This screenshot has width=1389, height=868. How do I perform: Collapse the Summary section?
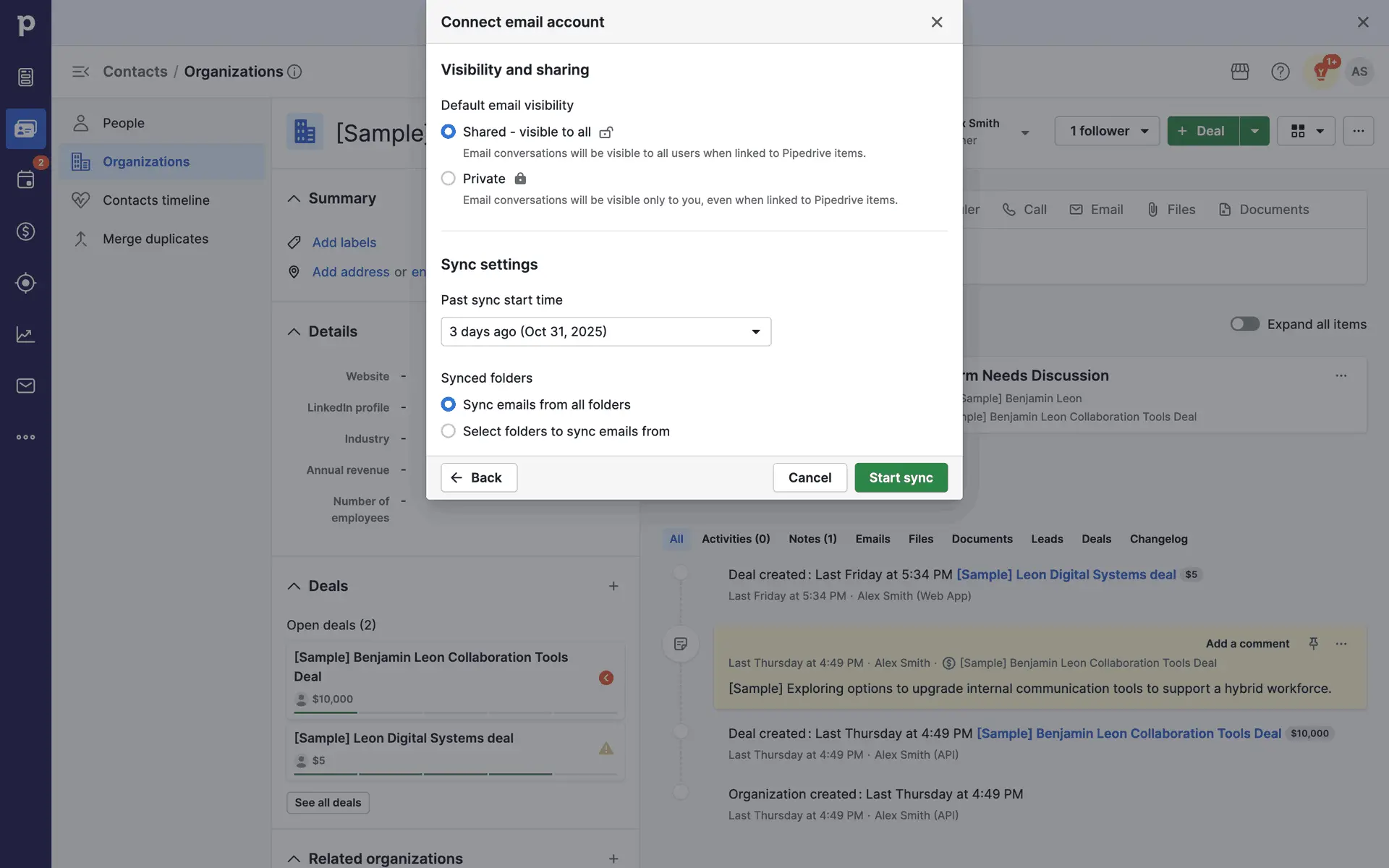pos(294,198)
